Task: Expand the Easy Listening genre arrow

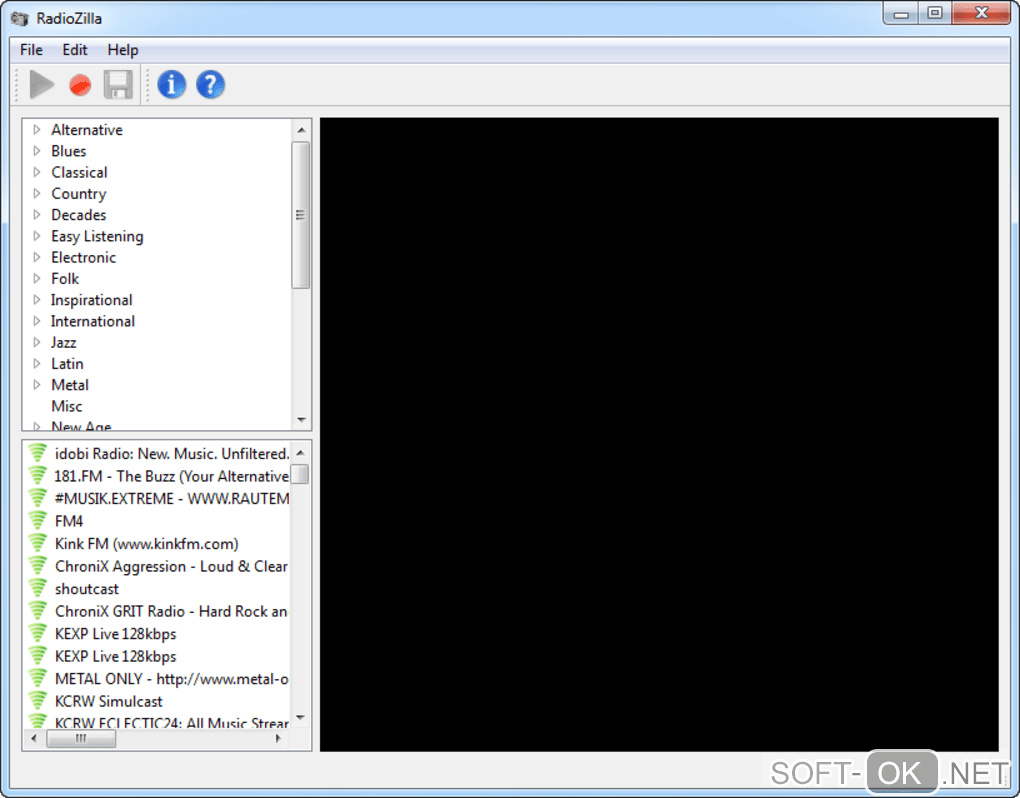Action: click(x=37, y=236)
